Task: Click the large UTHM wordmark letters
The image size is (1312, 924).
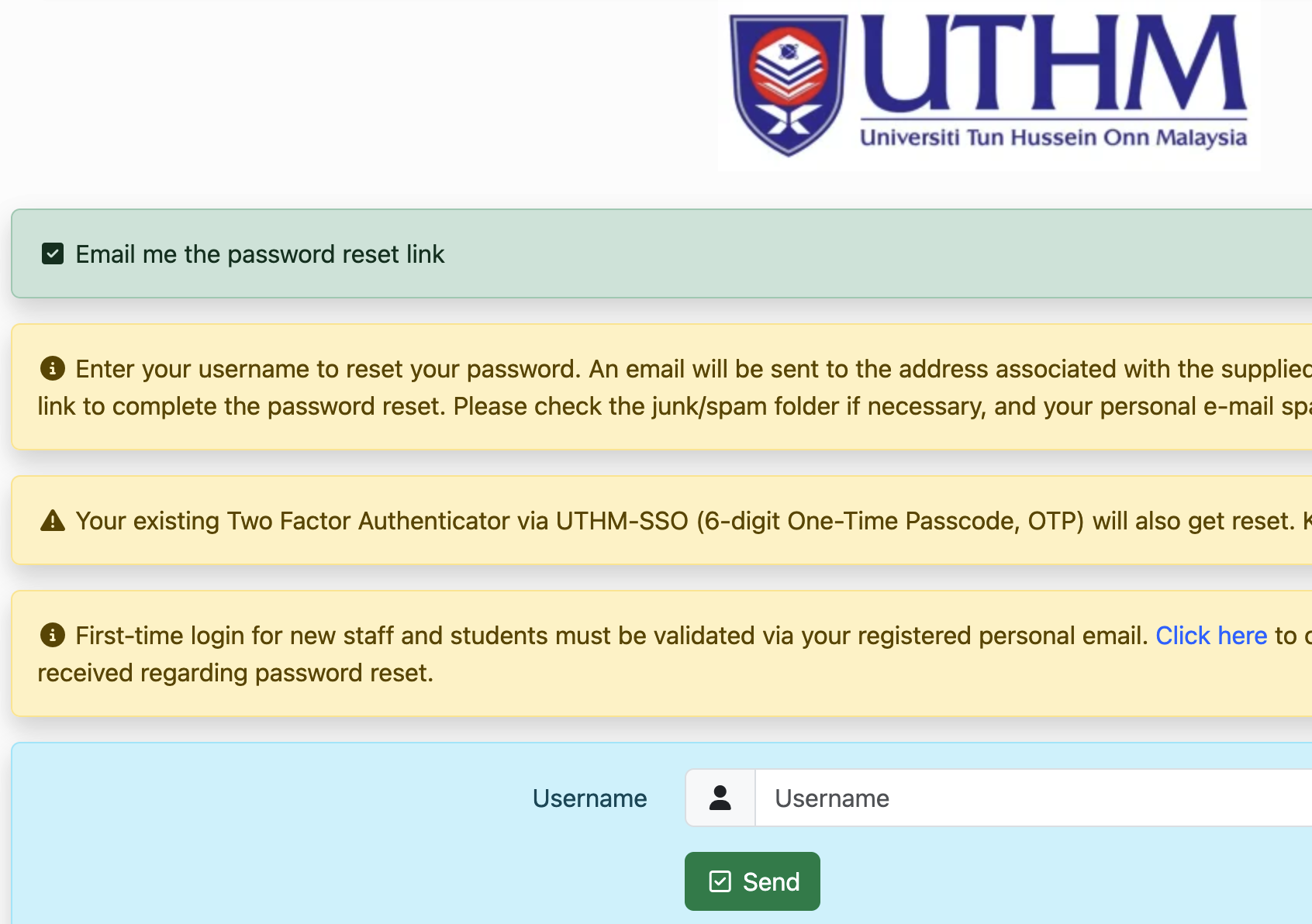Action: point(1053,64)
